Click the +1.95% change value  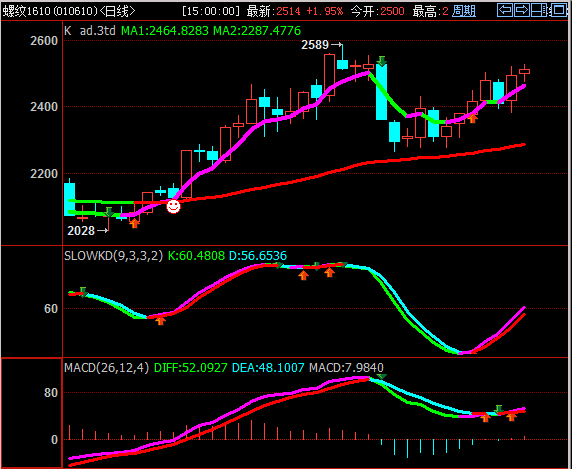pyautogui.click(x=324, y=11)
